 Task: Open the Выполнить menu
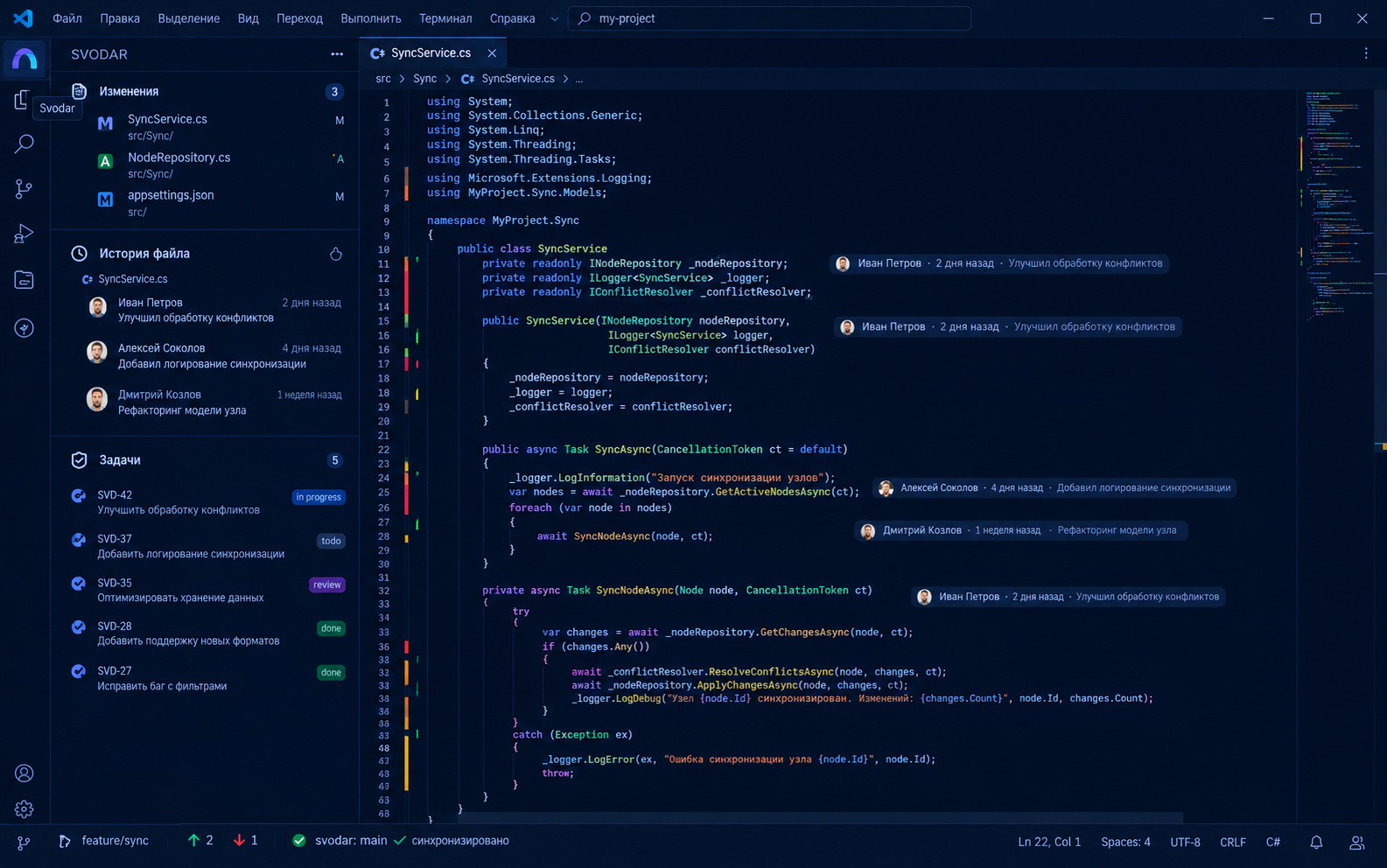(371, 18)
